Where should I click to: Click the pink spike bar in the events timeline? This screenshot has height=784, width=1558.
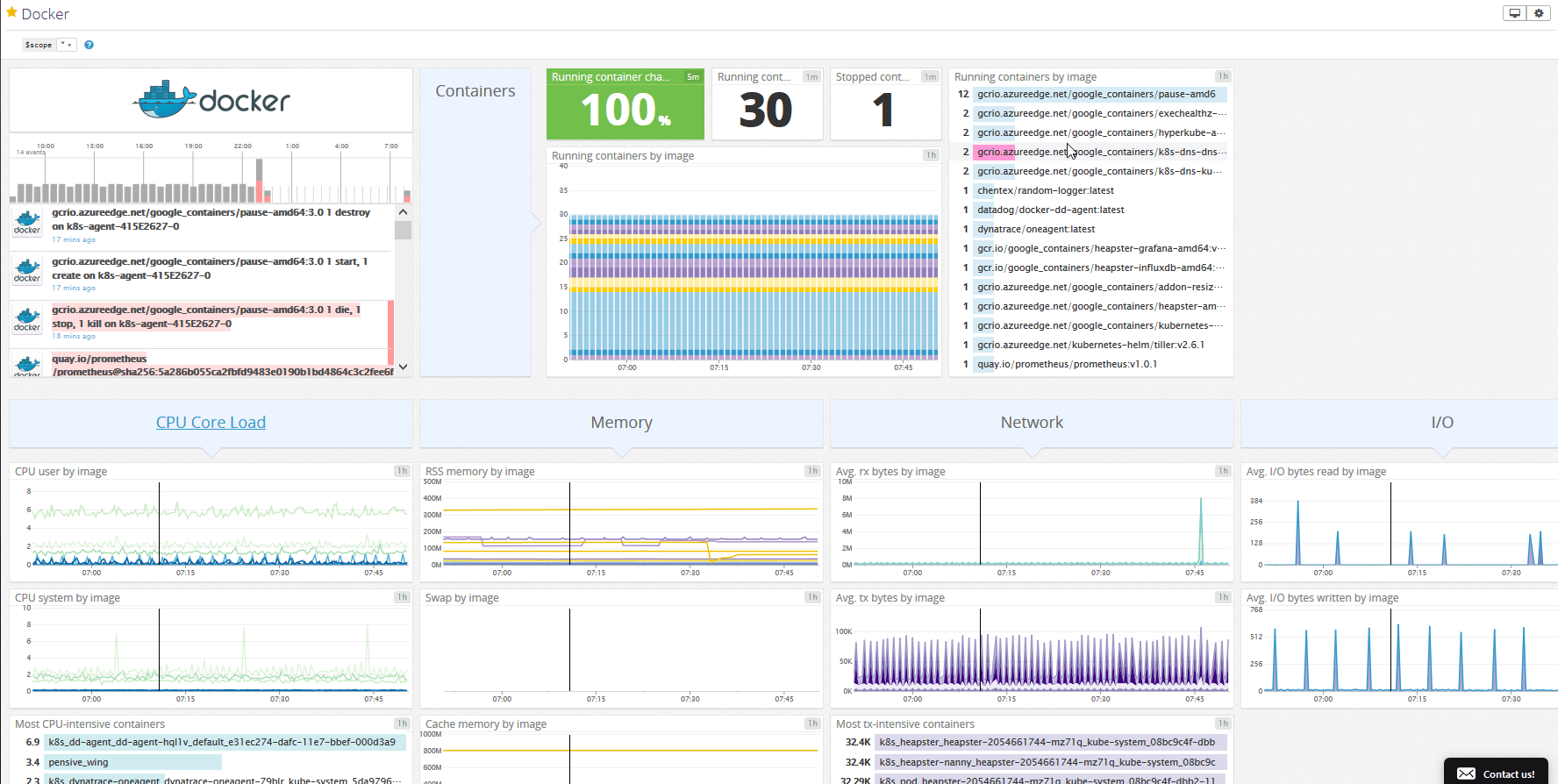tap(260, 190)
